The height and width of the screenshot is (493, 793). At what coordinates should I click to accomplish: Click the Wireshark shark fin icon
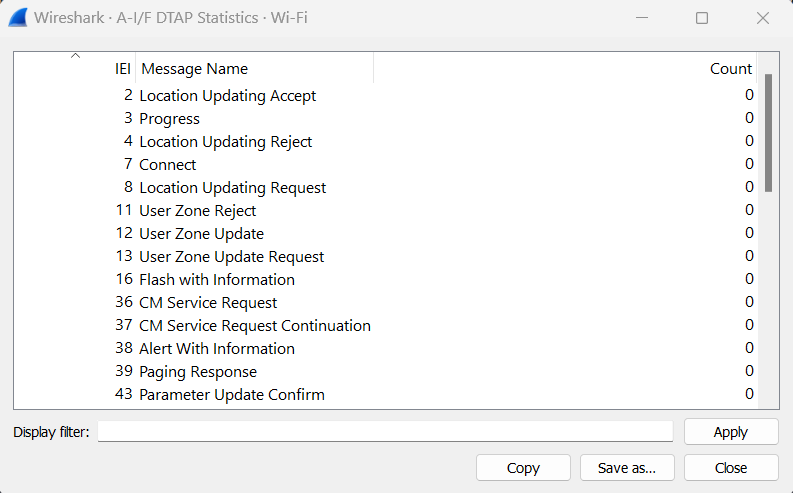click(16, 18)
